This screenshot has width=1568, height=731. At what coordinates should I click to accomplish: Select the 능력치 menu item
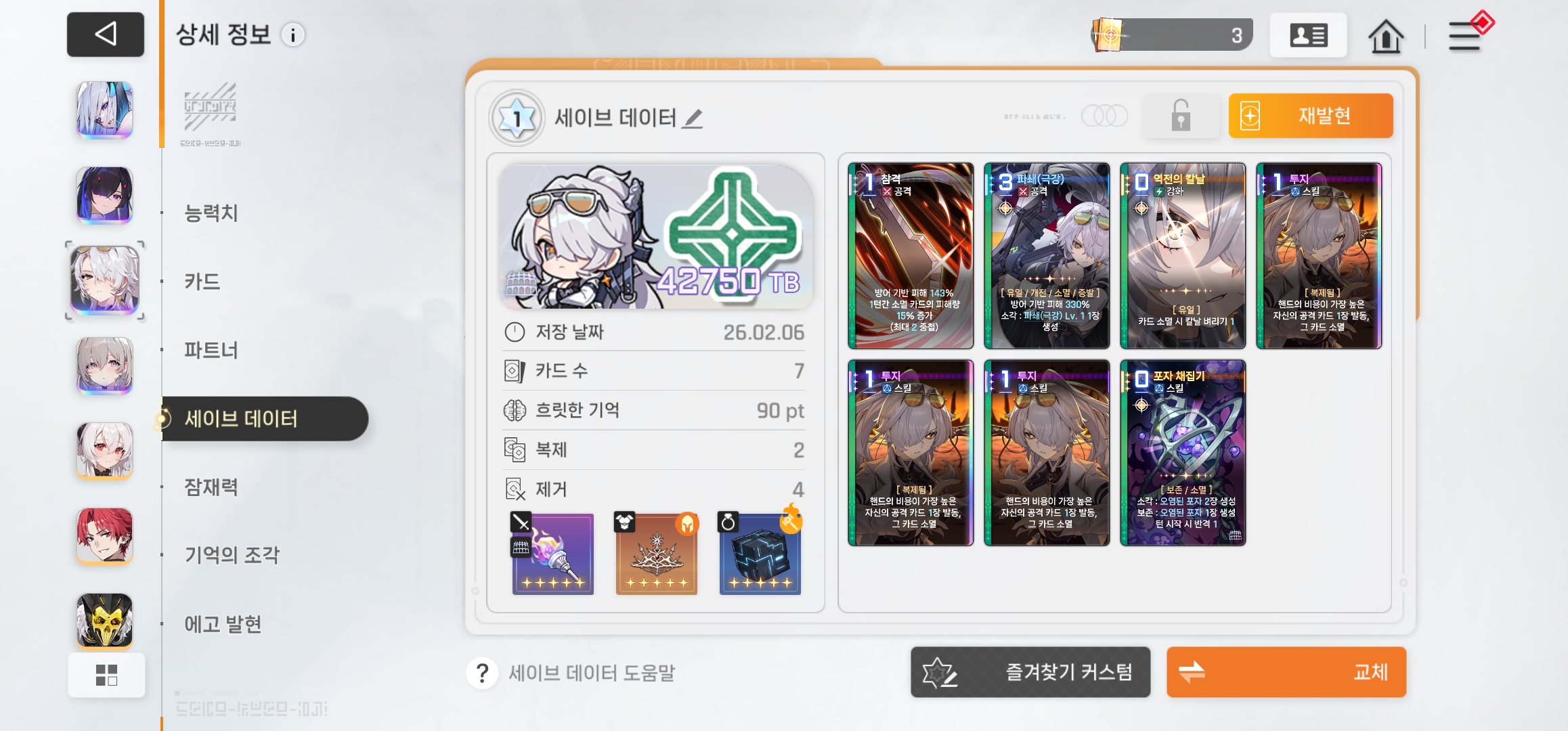pos(211,213)
